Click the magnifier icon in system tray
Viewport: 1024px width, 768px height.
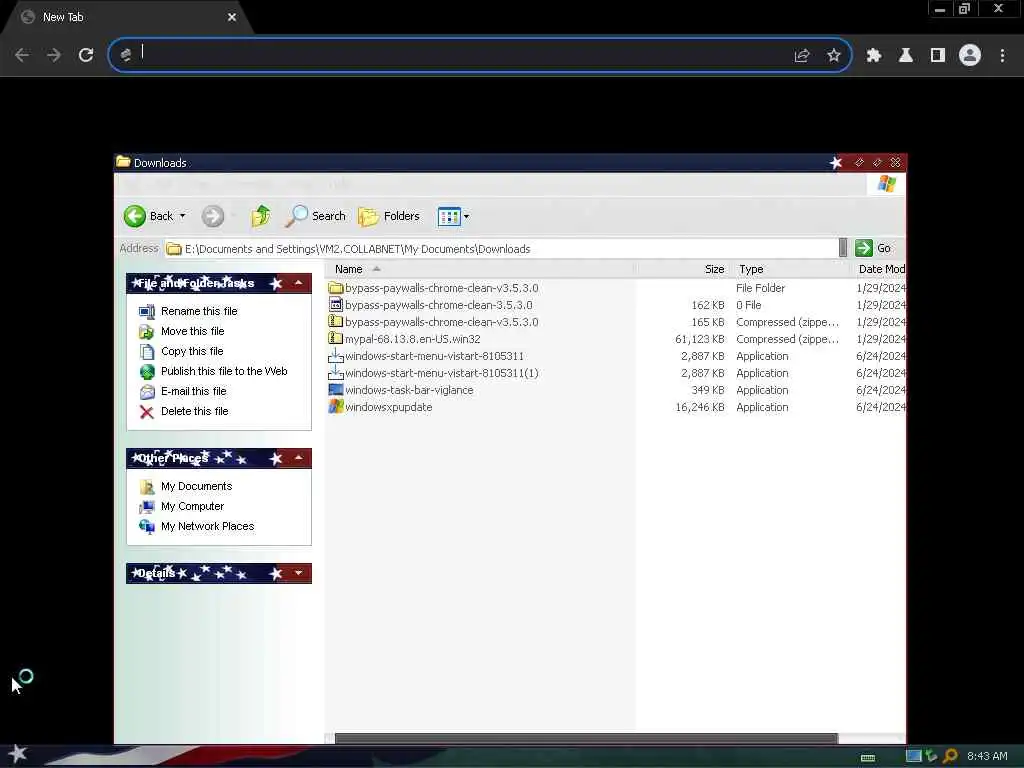click(950, 756)
